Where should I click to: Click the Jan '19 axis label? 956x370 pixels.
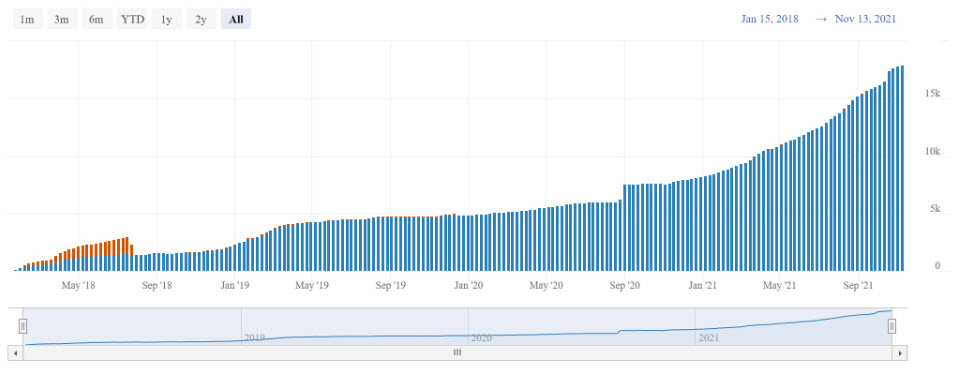click(235, 285)
